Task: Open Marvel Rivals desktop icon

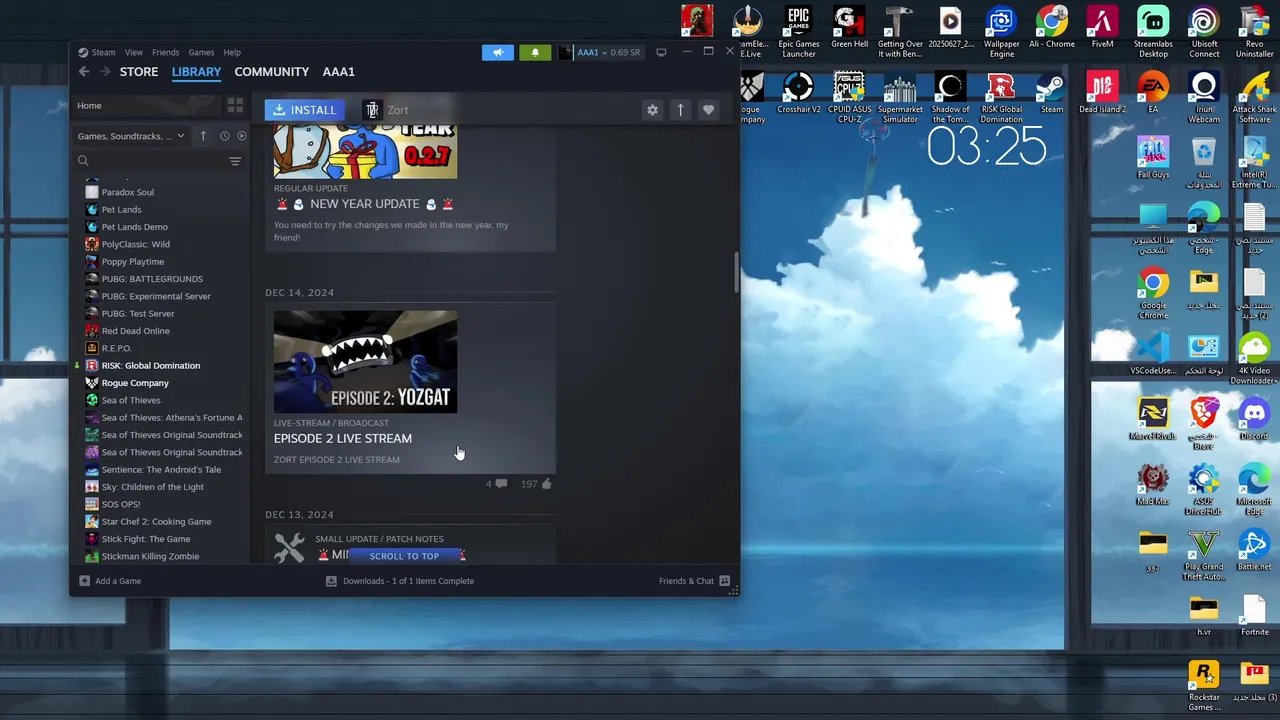Action: (1152, 419)
